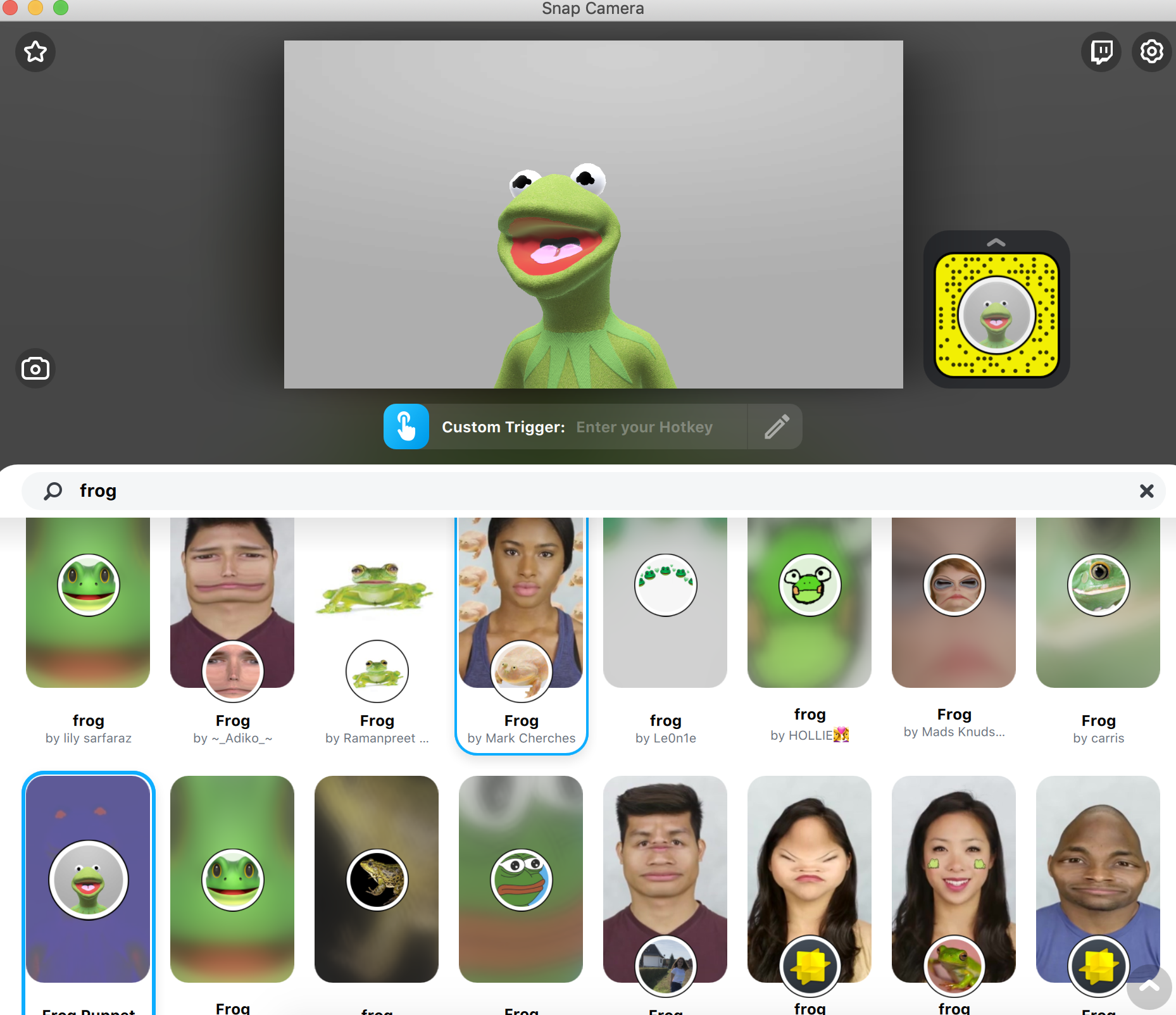The width and height of the screenshot is (1176, 1015).
Task: Click 'by carris' author text
Action: (1099, 738)
